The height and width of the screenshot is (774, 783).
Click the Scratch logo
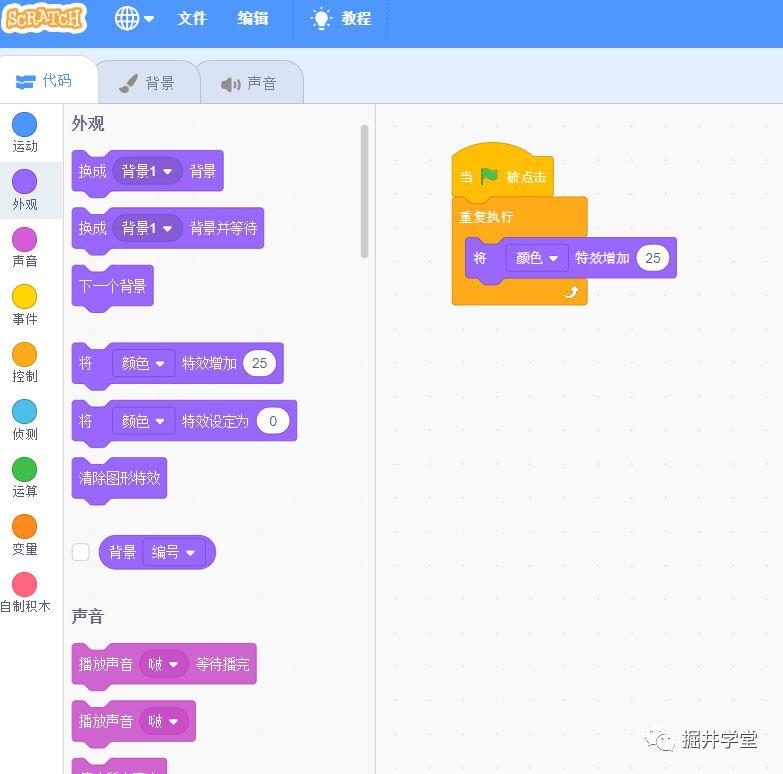(44, 18)
